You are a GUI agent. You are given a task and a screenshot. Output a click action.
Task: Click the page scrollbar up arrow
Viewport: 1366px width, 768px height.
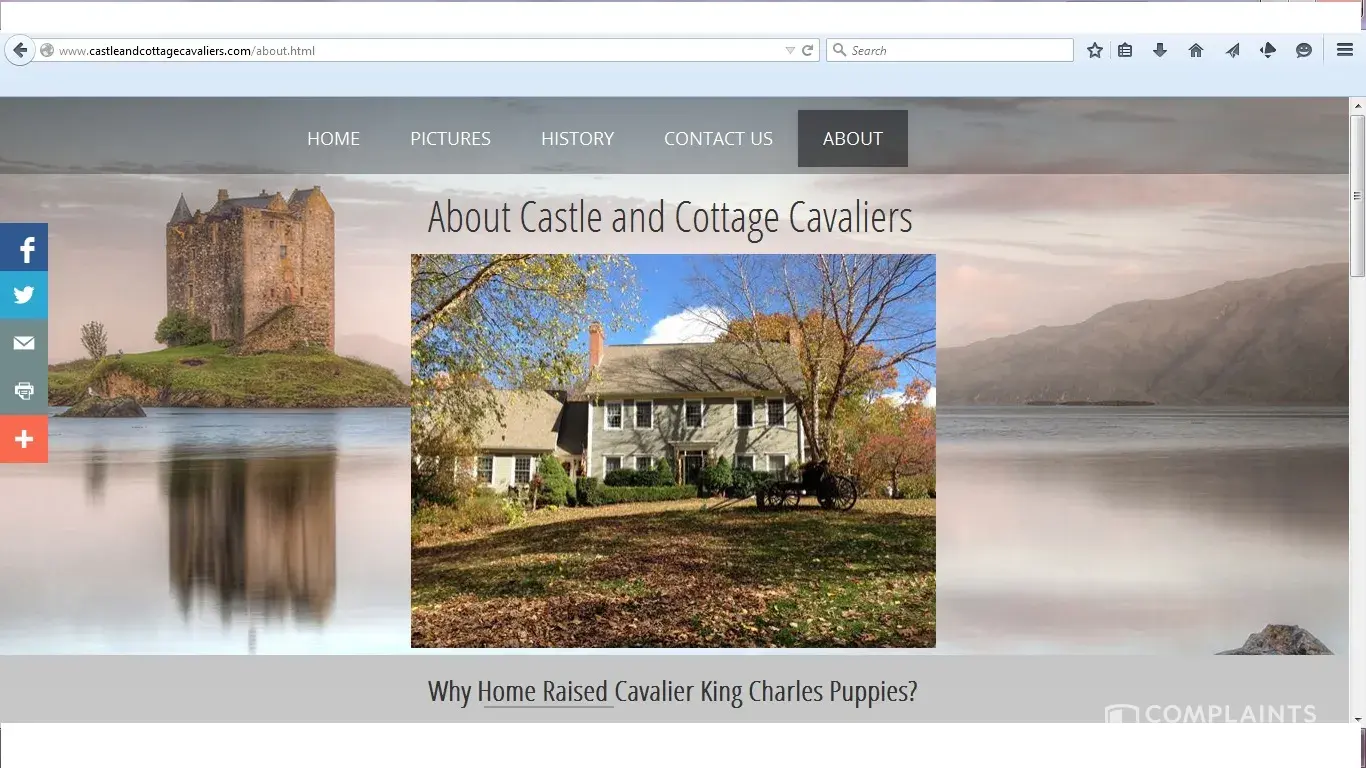point(1357,105)
